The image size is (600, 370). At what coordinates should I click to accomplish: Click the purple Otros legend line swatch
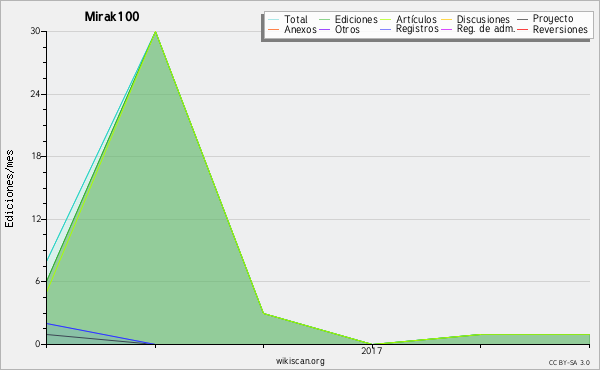tap(324, 29)
